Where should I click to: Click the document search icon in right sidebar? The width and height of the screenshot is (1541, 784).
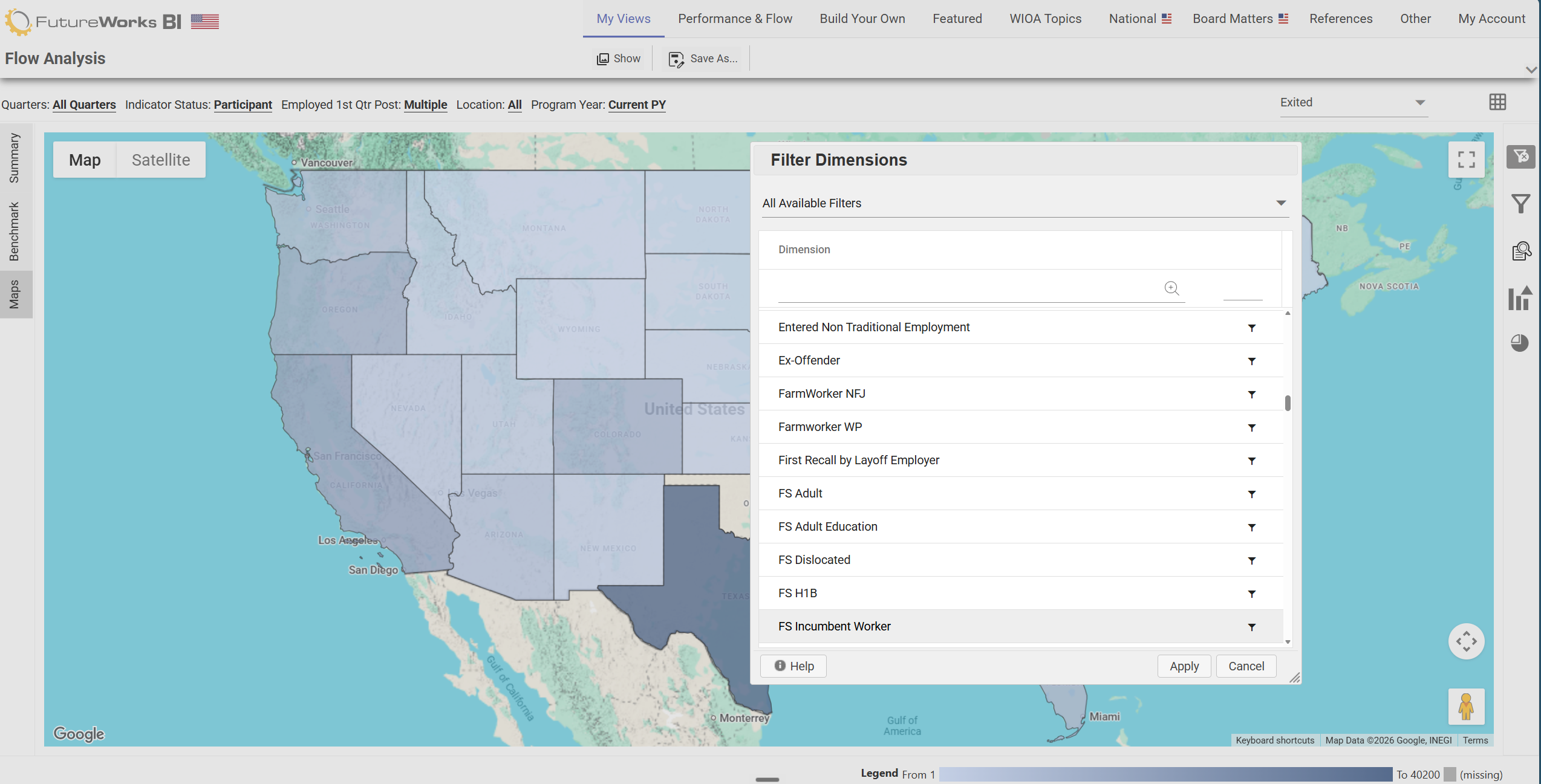click(x=1521, y=250)
